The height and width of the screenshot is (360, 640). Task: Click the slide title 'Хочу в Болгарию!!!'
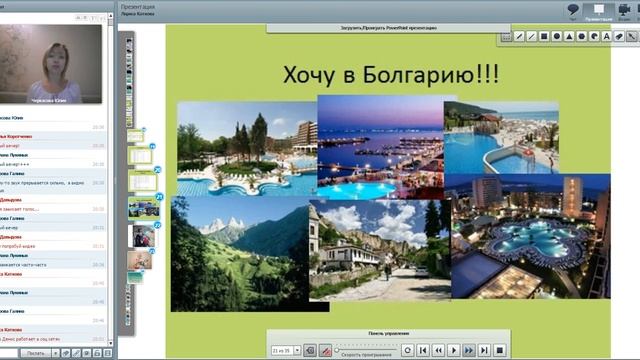(391, 75)
